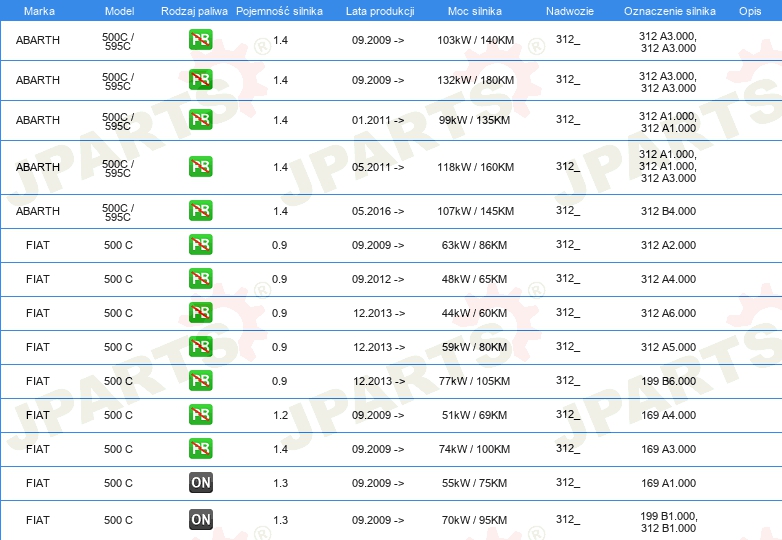Click engine code 169 A1.000
This screenshot has width=782, height=540.
668,483
